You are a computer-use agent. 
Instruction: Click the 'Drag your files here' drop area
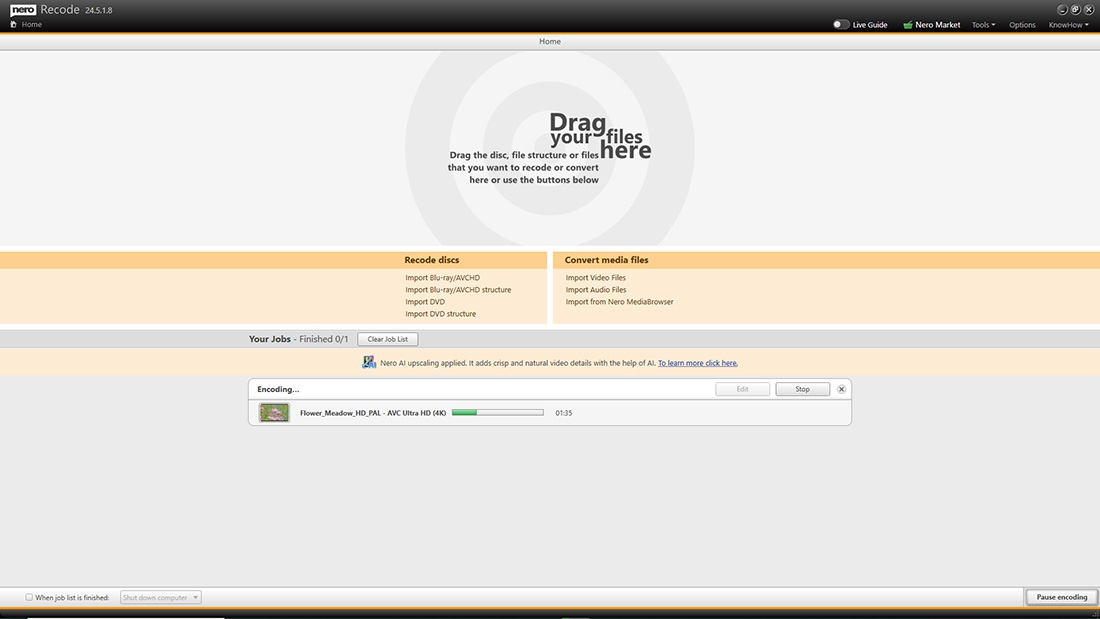coord(550,149)
